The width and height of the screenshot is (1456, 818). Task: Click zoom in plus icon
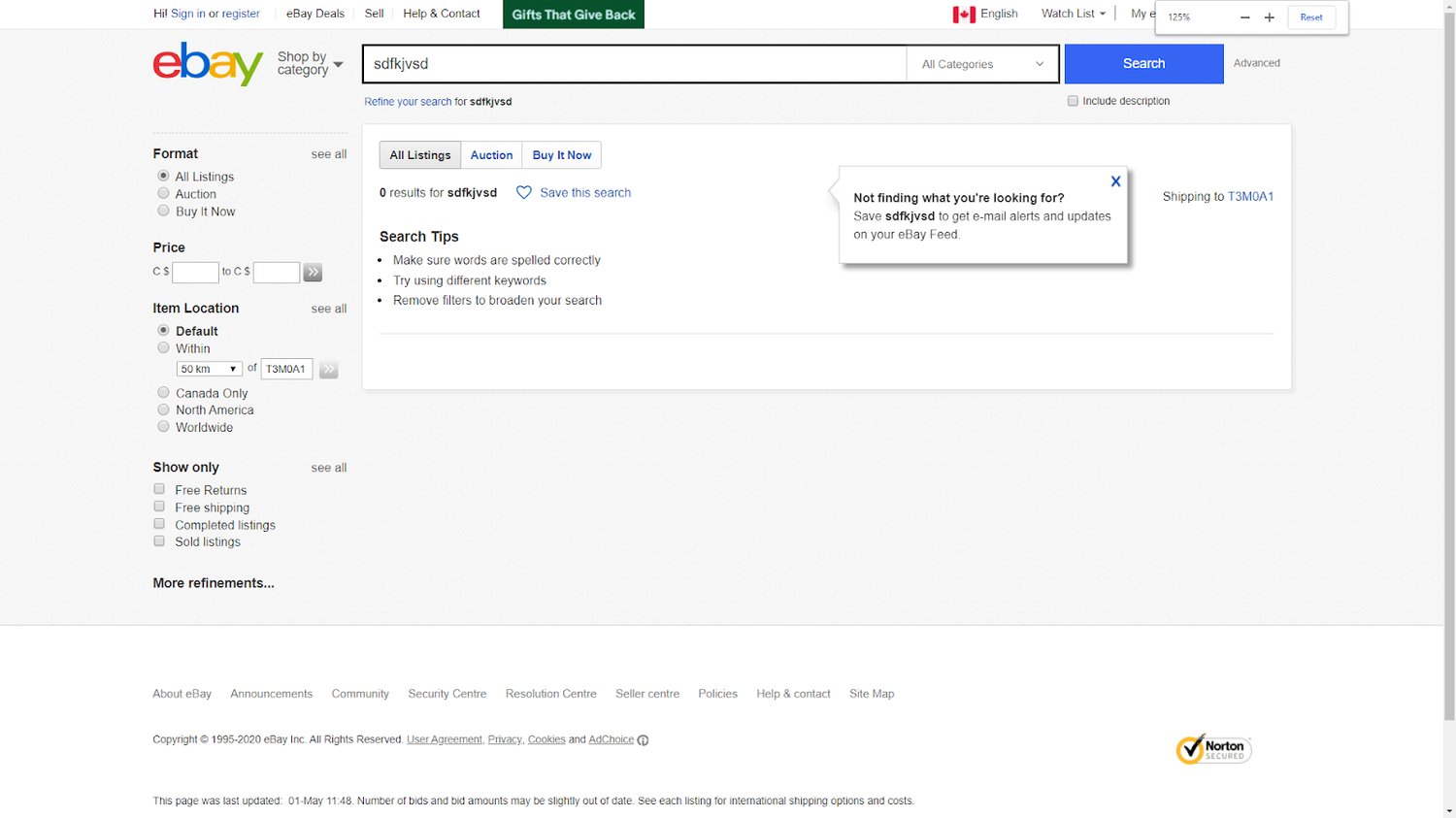[1269, 17]
